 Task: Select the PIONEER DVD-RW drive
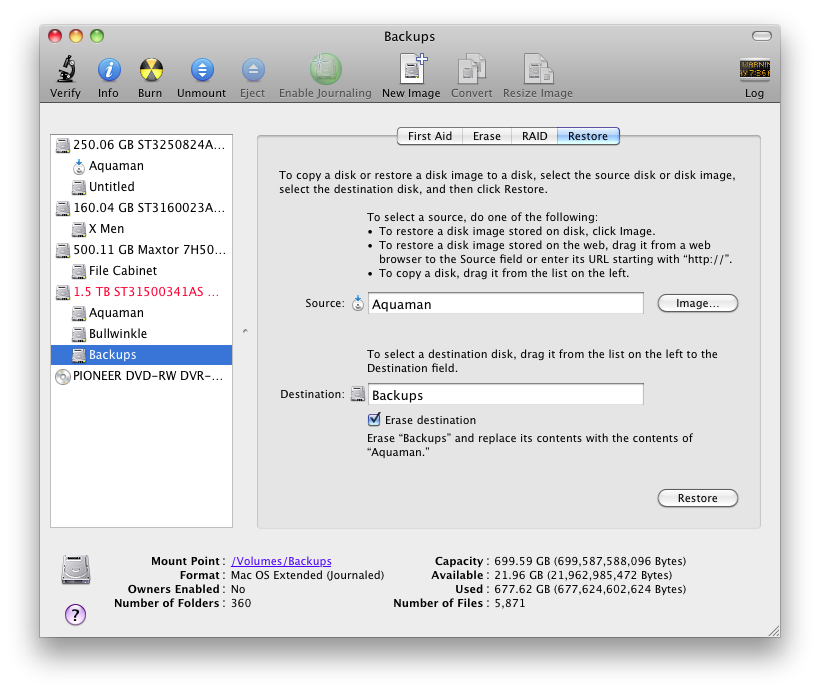141,376
